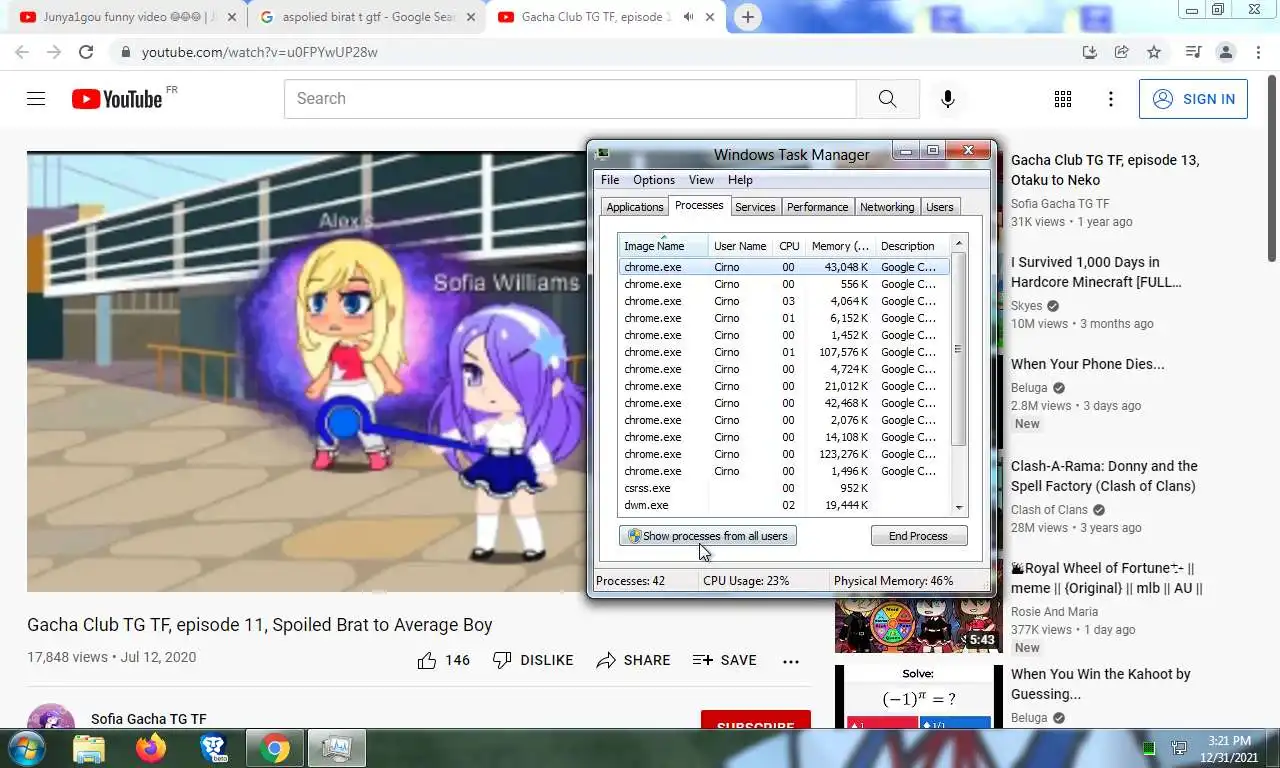
Task: Click the YouTube Search input field
Action: tap(570, 99)
